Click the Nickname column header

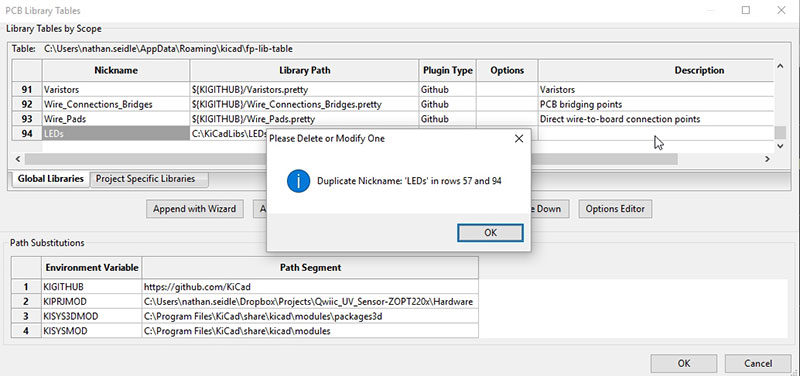[116, 70]
